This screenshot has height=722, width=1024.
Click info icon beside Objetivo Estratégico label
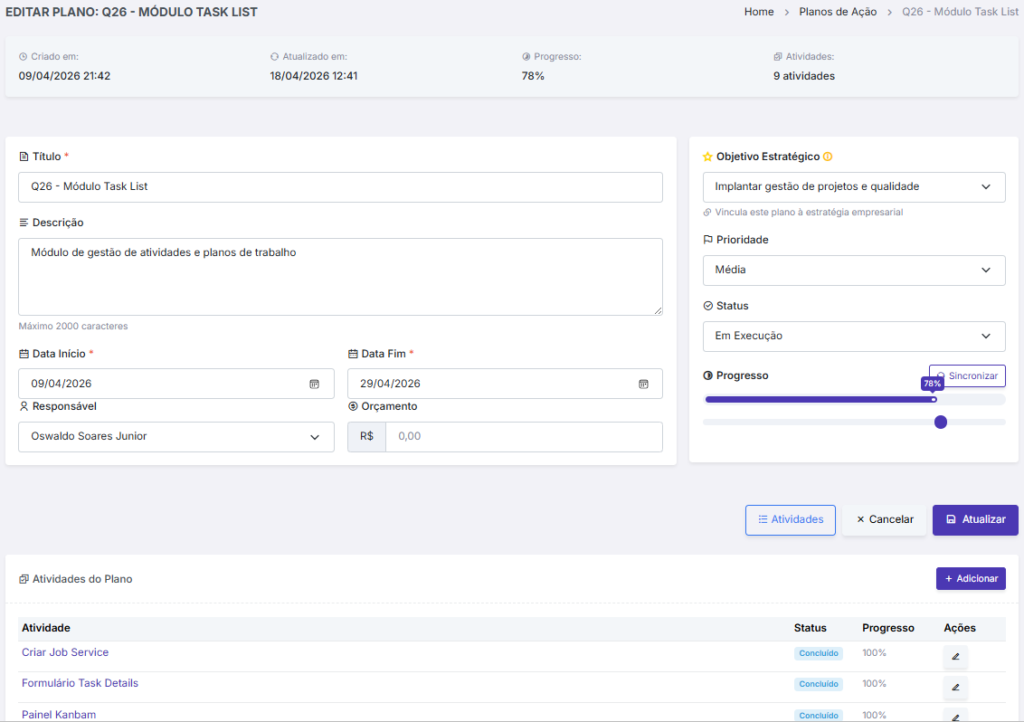pos(828,157)
